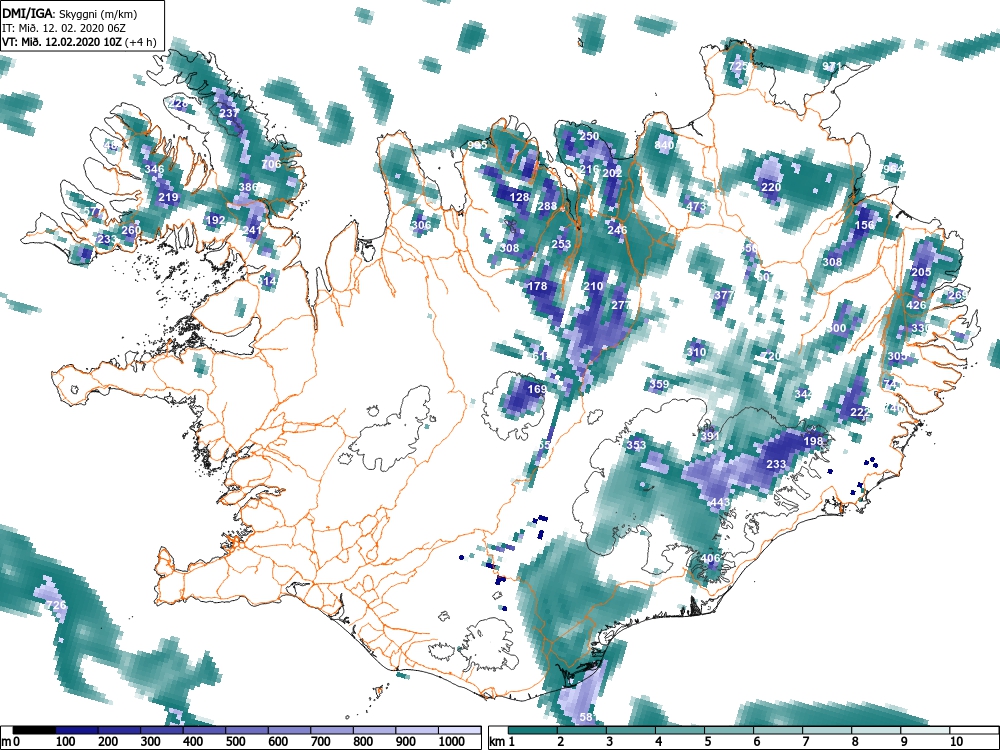
Task: Select the 'IT: Mið. 12. 02. 2020 06Z' line
Action: (64, 28)
